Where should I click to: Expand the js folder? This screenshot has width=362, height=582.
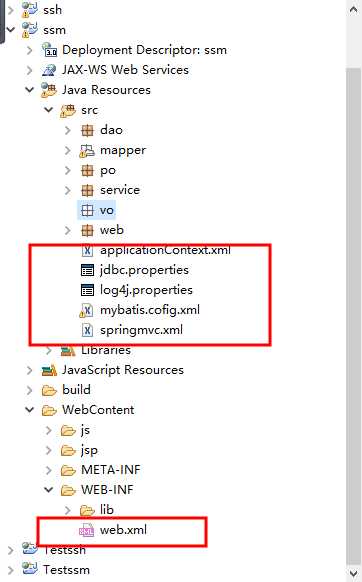[x=49, y=430]
